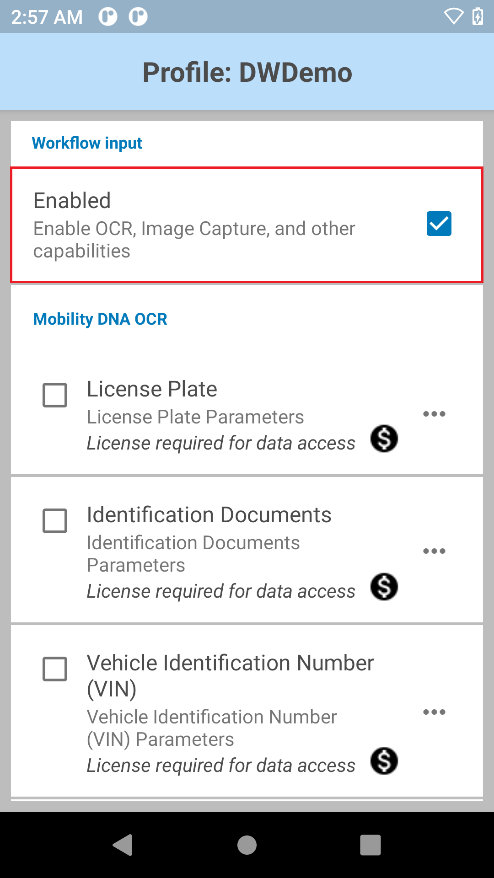The width and height of the screenshot is (494, 878).
Task: Tap the VIN dollar license icon
Action: [x=384, y=761]
